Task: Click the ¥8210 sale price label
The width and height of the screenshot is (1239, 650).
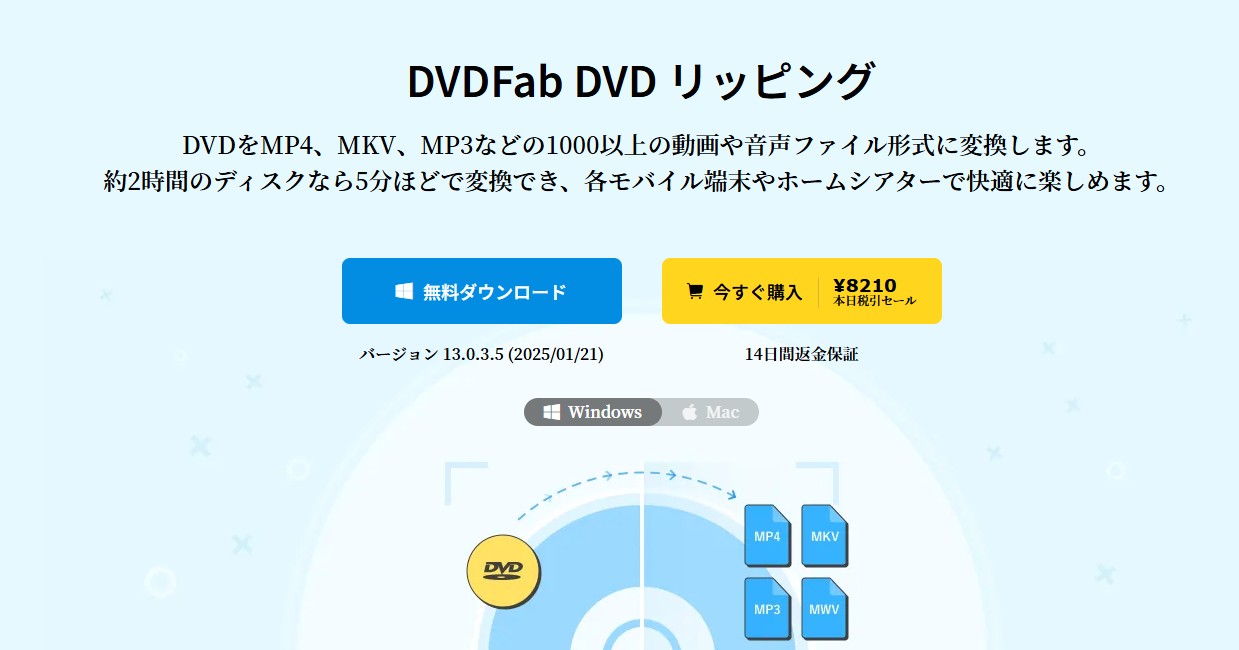Action: click(x=864, y=285)
